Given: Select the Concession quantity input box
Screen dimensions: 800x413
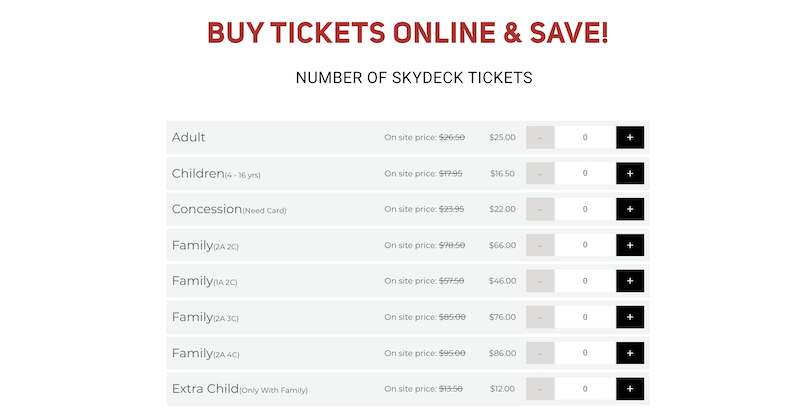Looking at the screenshot, I should point(585,209).
